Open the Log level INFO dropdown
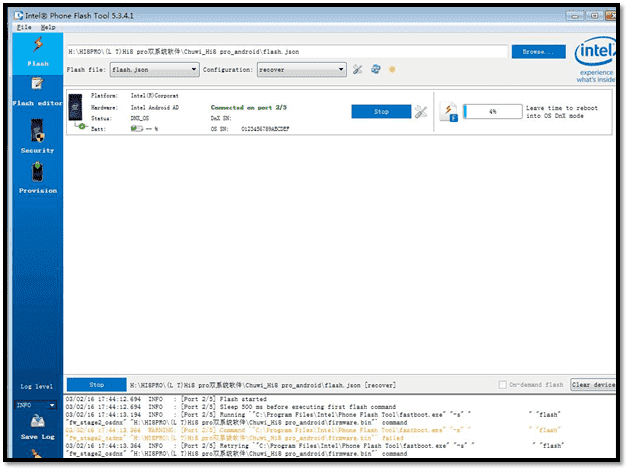 point(36,406)
